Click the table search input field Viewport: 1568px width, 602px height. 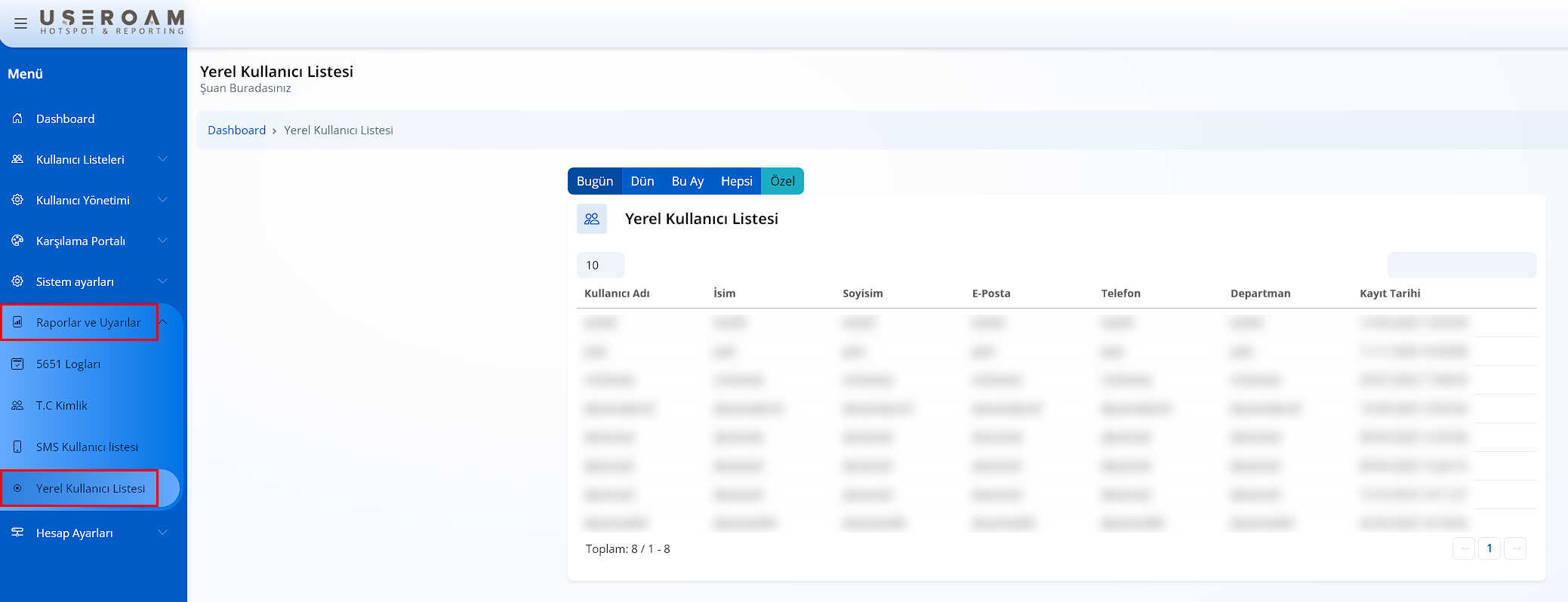(1462, 266)
